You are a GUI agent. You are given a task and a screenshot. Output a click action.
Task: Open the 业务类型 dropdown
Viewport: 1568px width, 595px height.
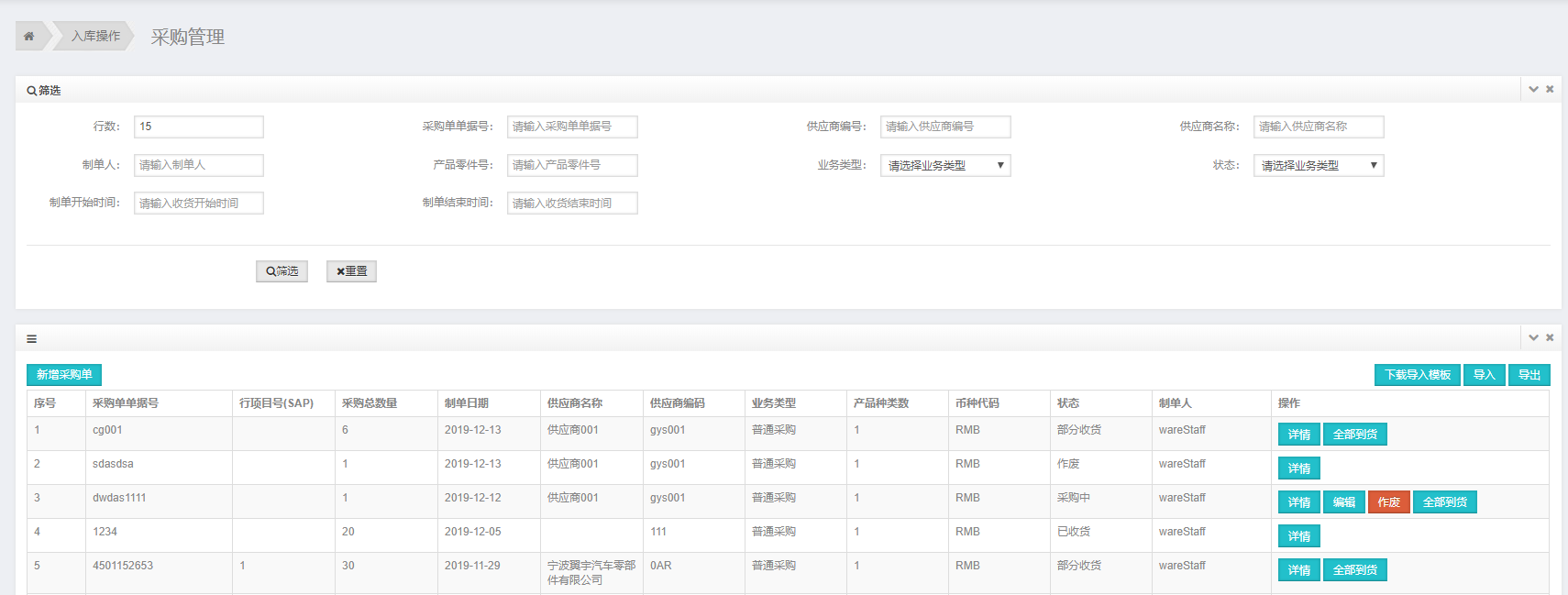point(944,166)
